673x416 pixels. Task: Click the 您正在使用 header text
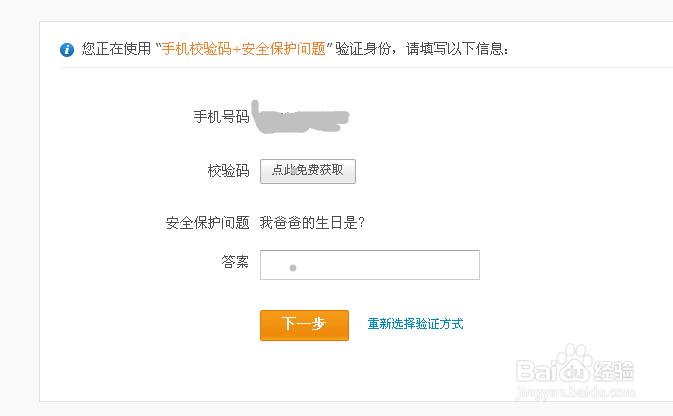pyautogui.click(x=116, y=49)
